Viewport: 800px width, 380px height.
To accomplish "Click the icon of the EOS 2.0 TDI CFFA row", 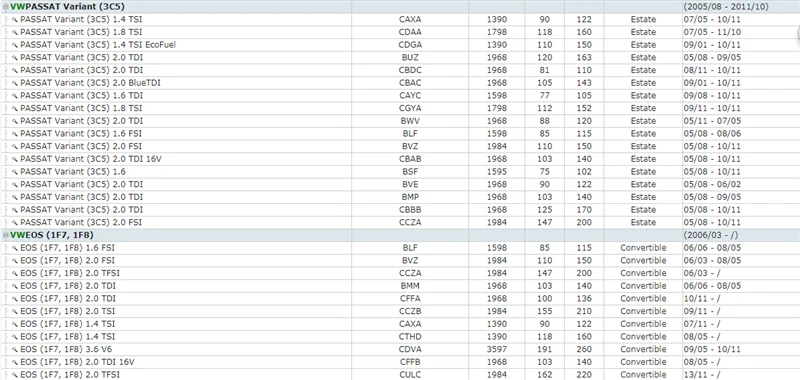I will pyautogui.click(x=15, y=299).
